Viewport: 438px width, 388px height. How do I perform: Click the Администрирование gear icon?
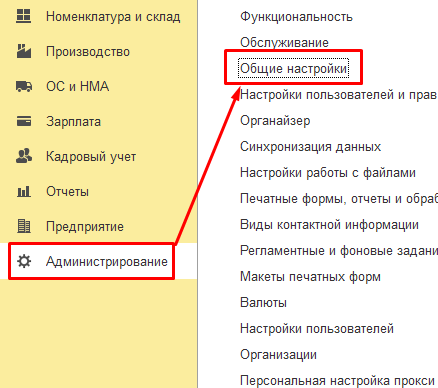pyautogui.click(x=24, y=261)
